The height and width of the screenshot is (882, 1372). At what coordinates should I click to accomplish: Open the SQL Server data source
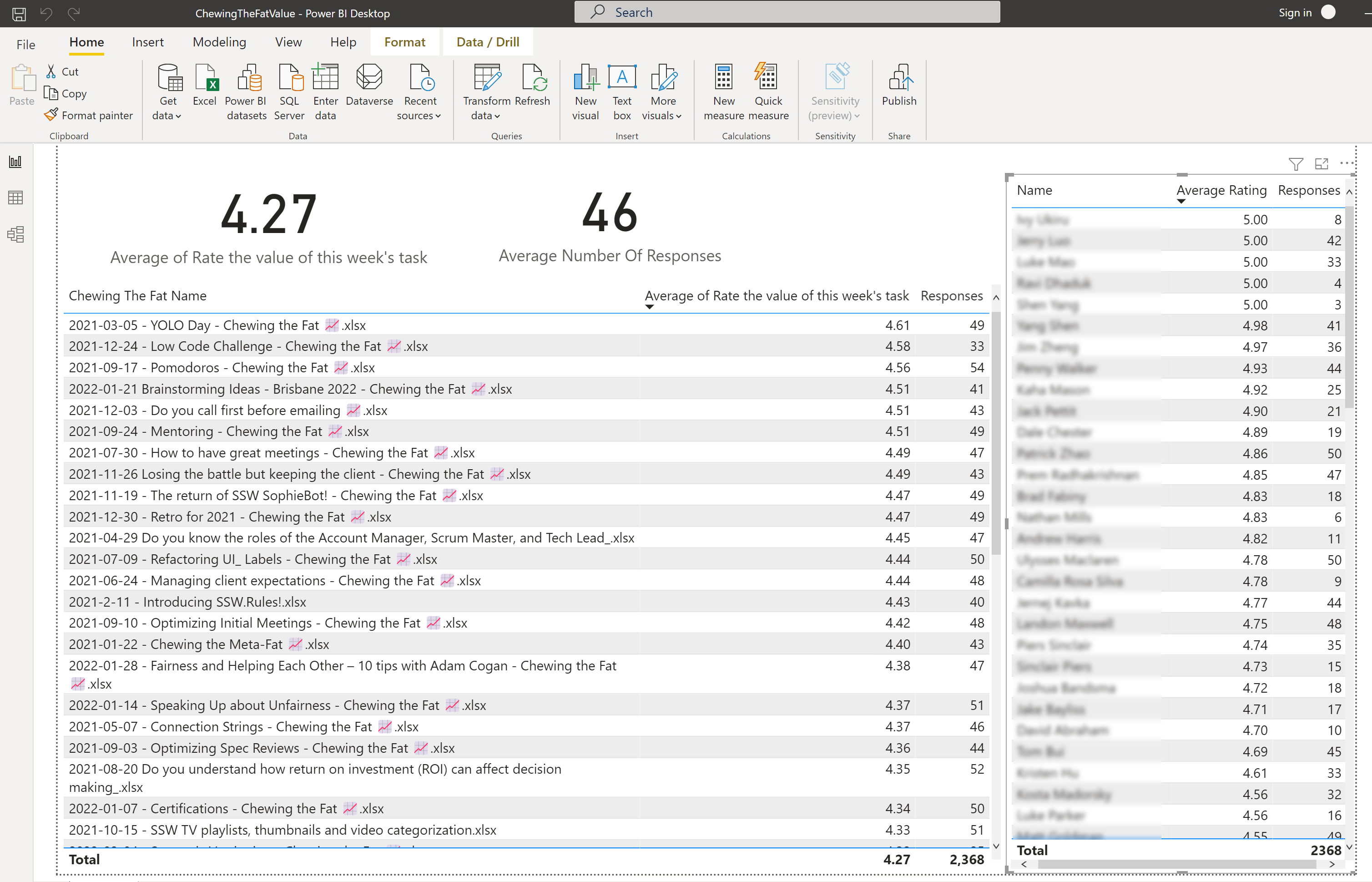(290, 86)
